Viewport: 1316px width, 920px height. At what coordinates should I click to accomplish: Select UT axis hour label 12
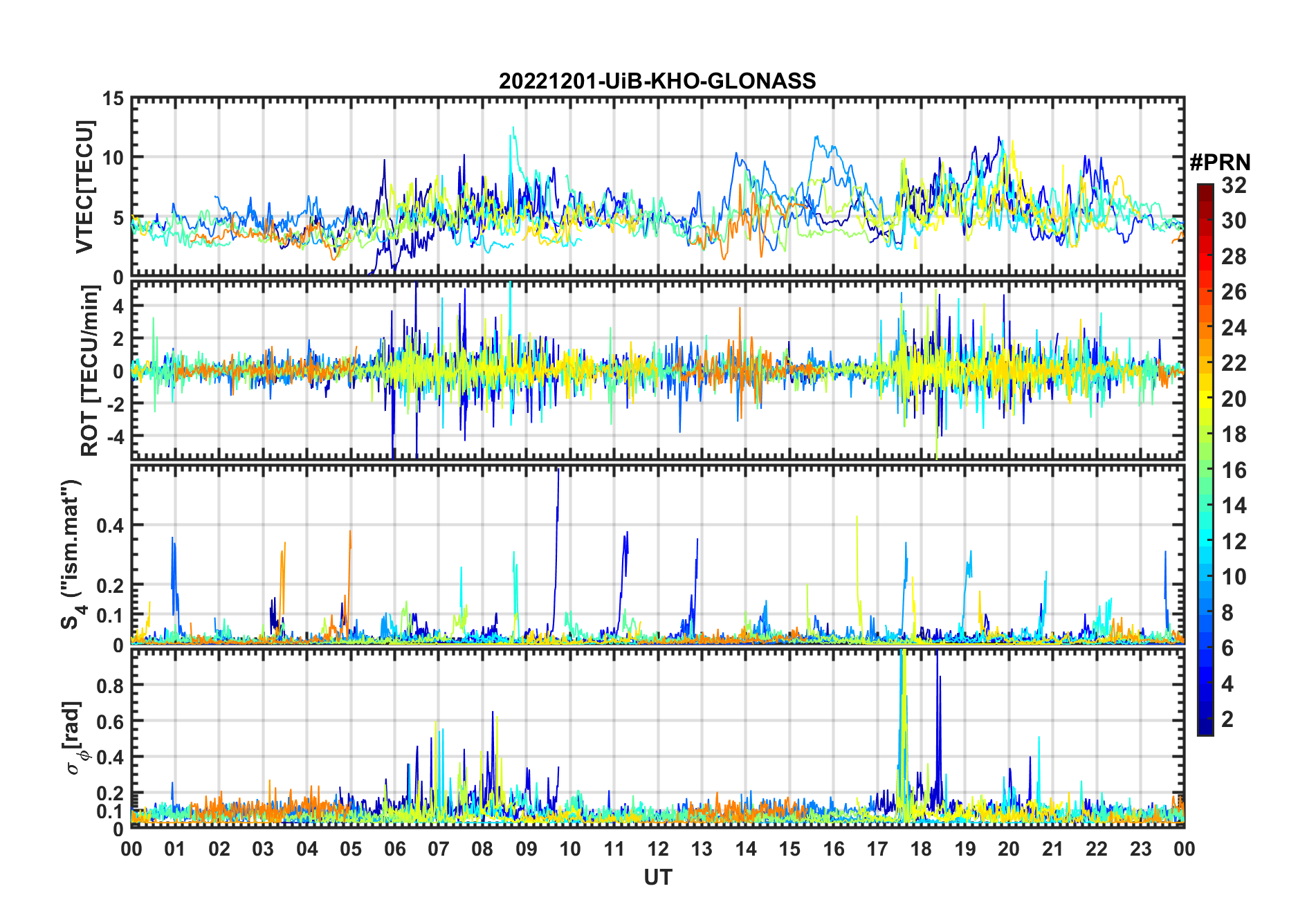(x=658, y=849)
